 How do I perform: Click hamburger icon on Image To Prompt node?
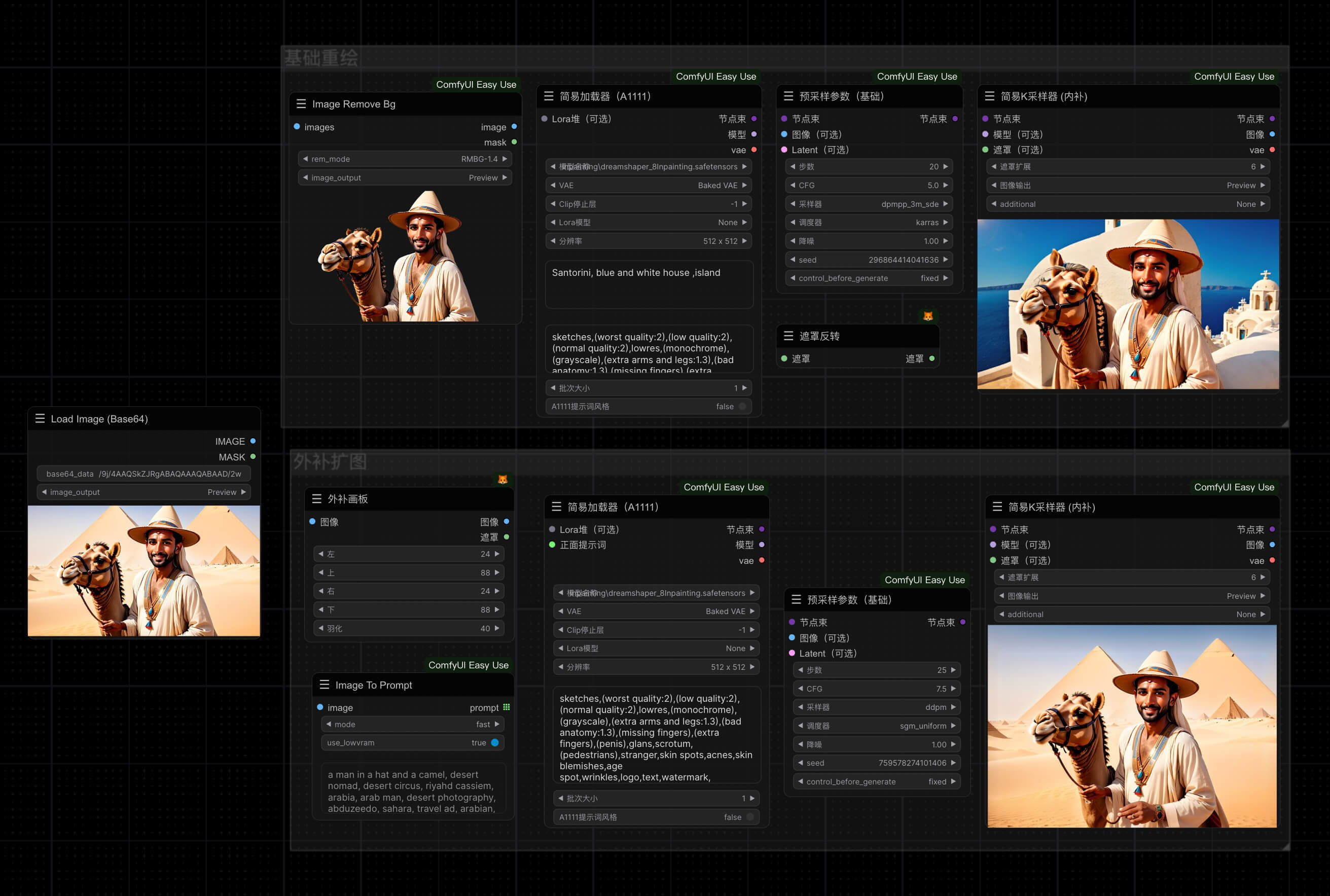pyautogui.click(x=325, y=685)
